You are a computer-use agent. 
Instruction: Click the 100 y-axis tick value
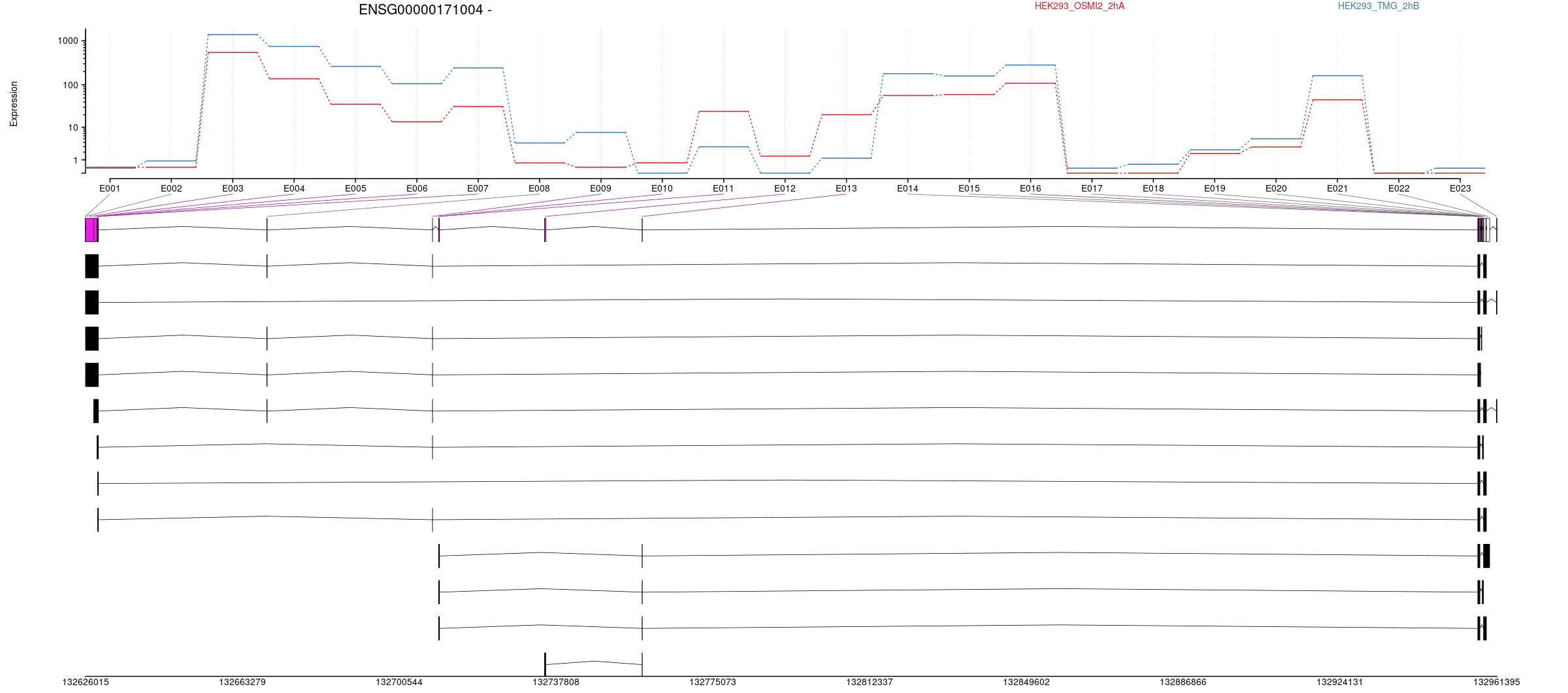pos(71,86)
